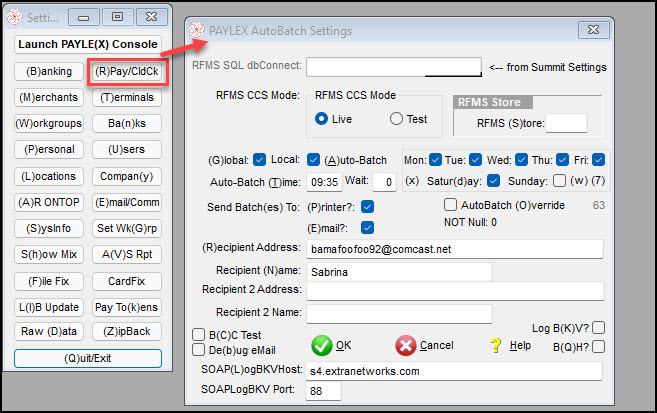Toggle the AutoBatch Override checkbox
The image size is (657, 413).
[451, 205]
